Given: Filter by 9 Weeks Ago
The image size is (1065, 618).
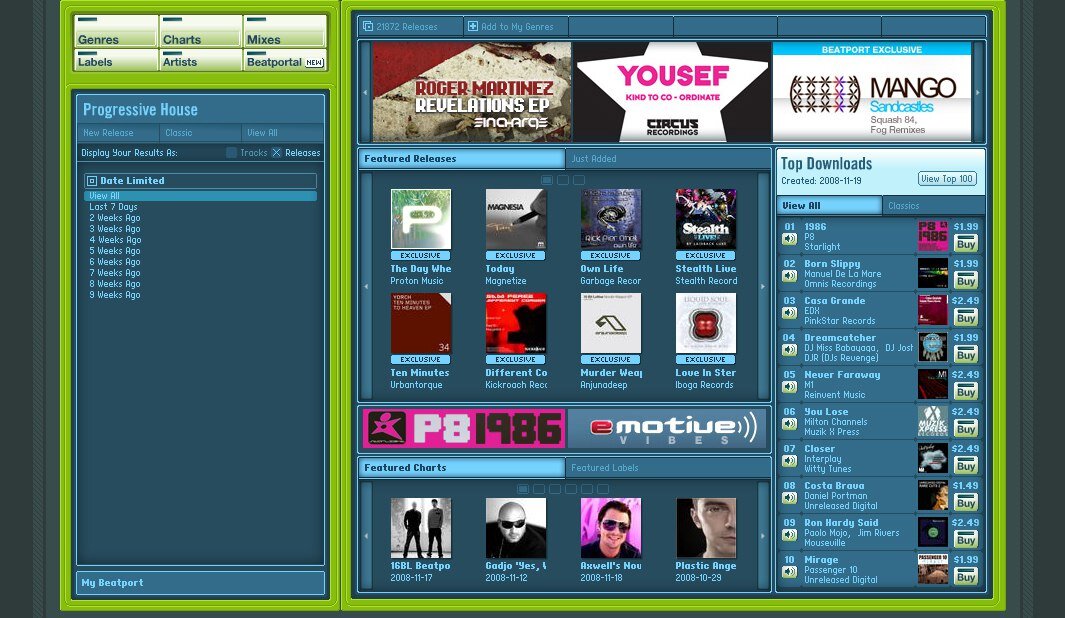Looking at the screenshot, I should pyautogui.click(x=115, y=295).
